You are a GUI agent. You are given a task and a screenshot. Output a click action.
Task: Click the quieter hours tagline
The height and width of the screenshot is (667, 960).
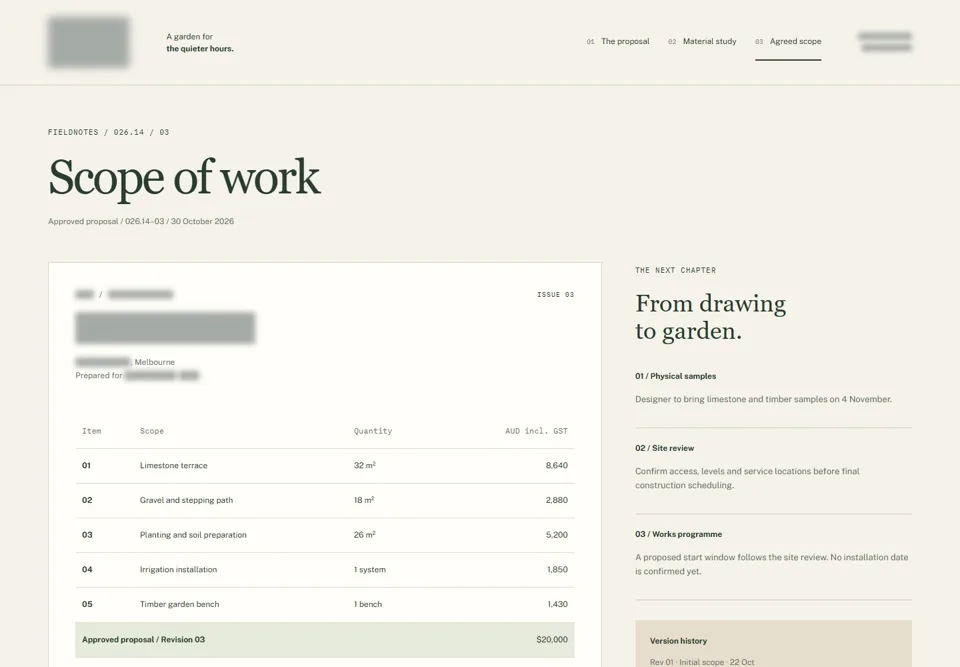tap(200, 48)
